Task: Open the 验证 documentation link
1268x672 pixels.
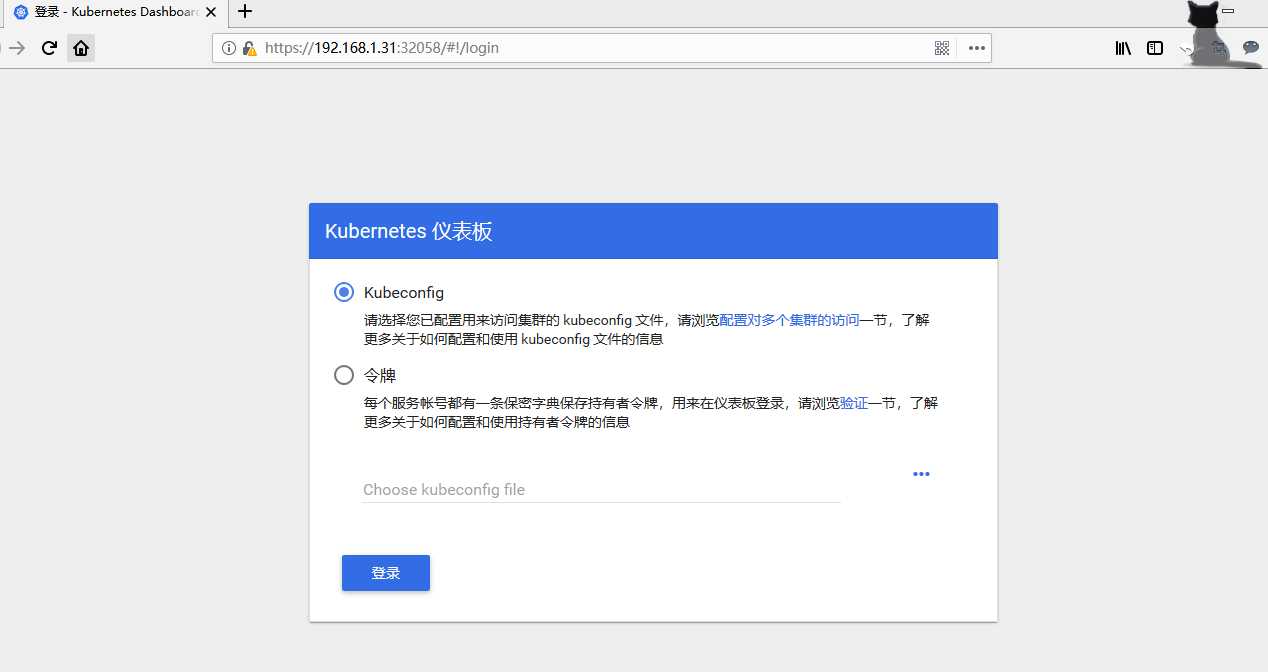Action: (x=853, y=403)
